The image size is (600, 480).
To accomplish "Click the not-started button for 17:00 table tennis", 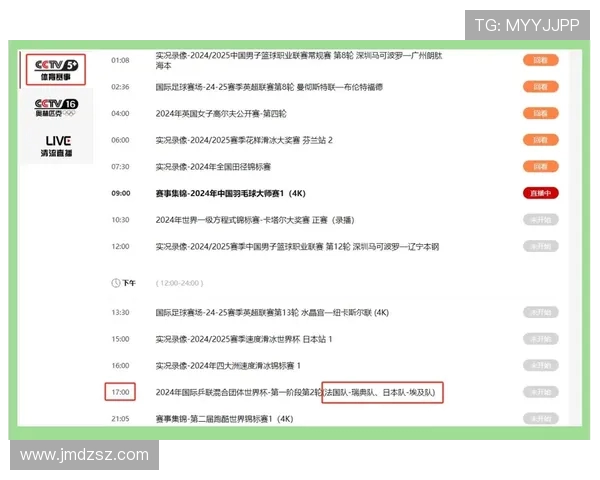I will [x=541, y=392].
